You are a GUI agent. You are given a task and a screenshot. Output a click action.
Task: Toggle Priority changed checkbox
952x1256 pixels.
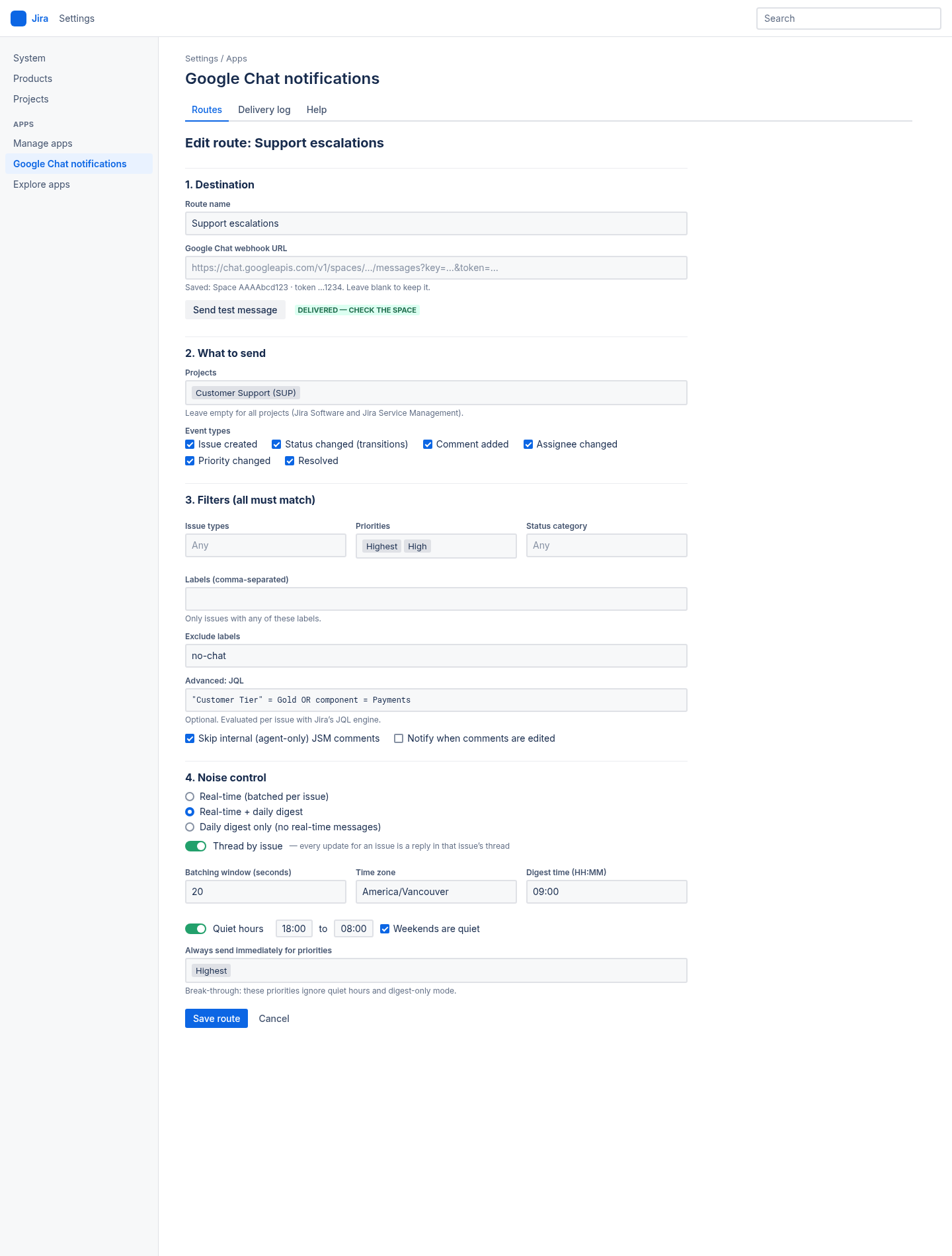pos(190,461)
